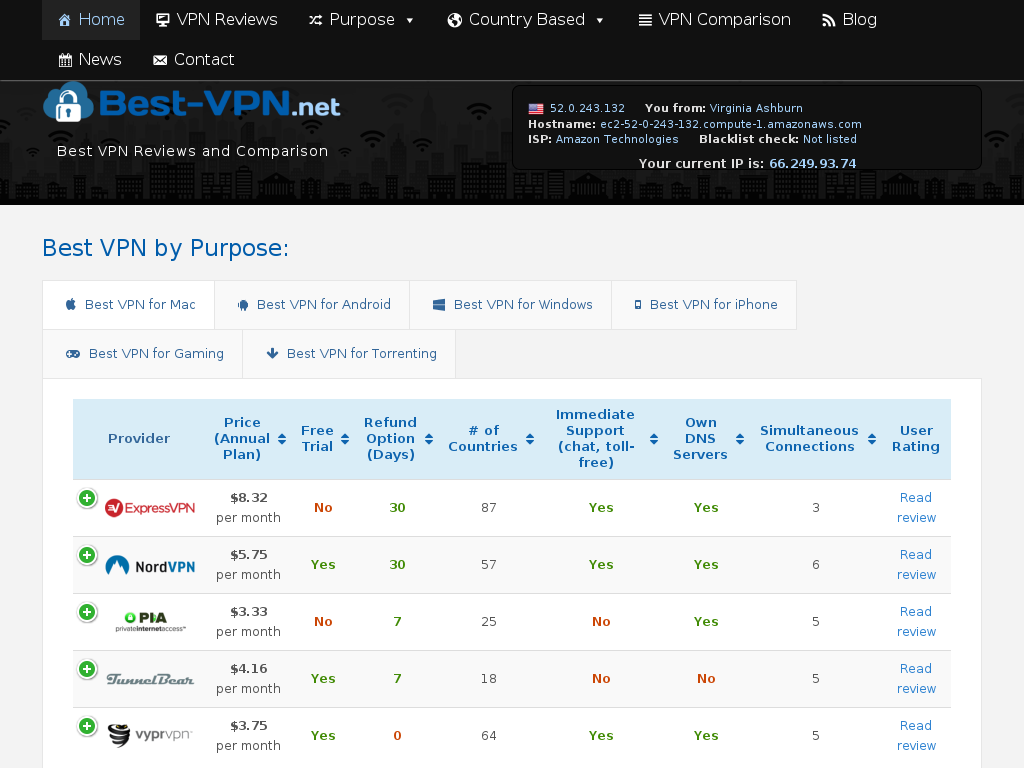Click ExpressVPN countries count 87
Image resolution: width=1024 pixels, height=768 pixels.
[488, 508]
